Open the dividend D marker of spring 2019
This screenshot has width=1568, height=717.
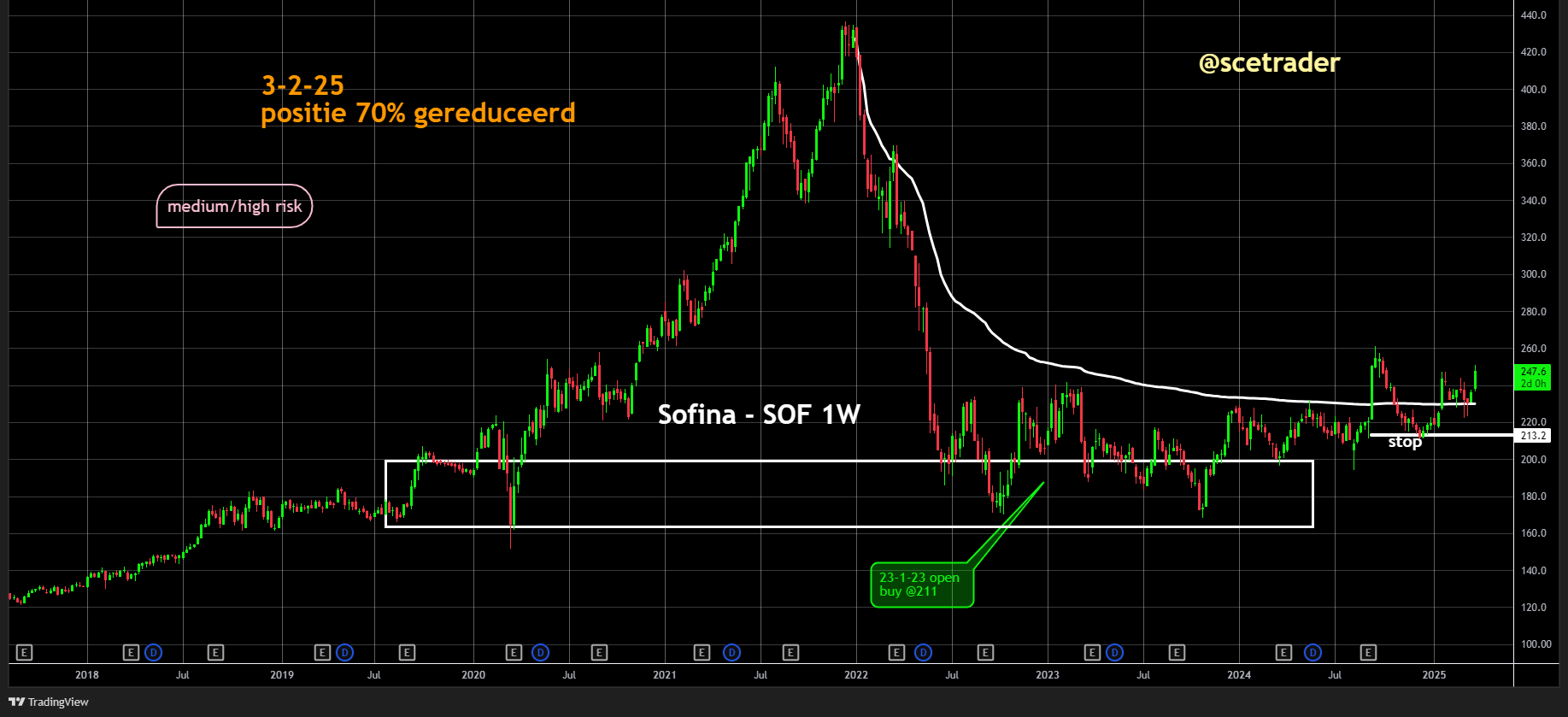click(344, 653)
